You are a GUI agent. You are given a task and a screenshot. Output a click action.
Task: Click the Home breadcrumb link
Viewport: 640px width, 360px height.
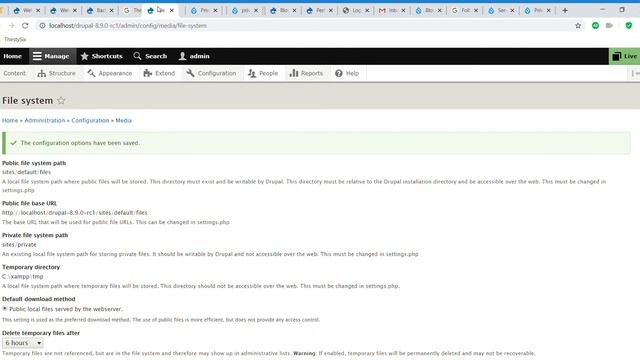(x=10, y=120)
